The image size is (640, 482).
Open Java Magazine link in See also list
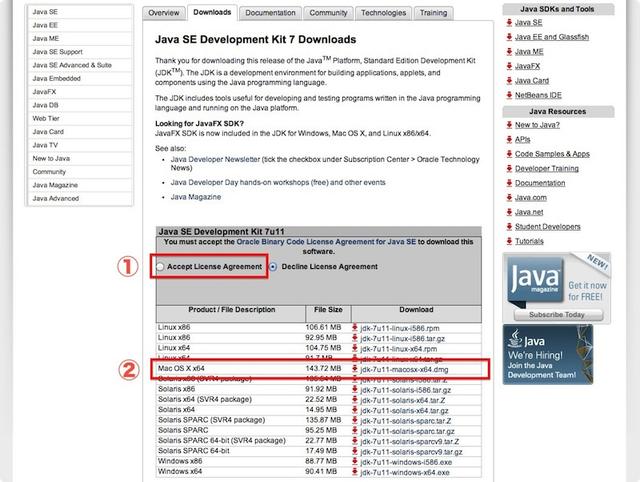(x=196, y=197)
